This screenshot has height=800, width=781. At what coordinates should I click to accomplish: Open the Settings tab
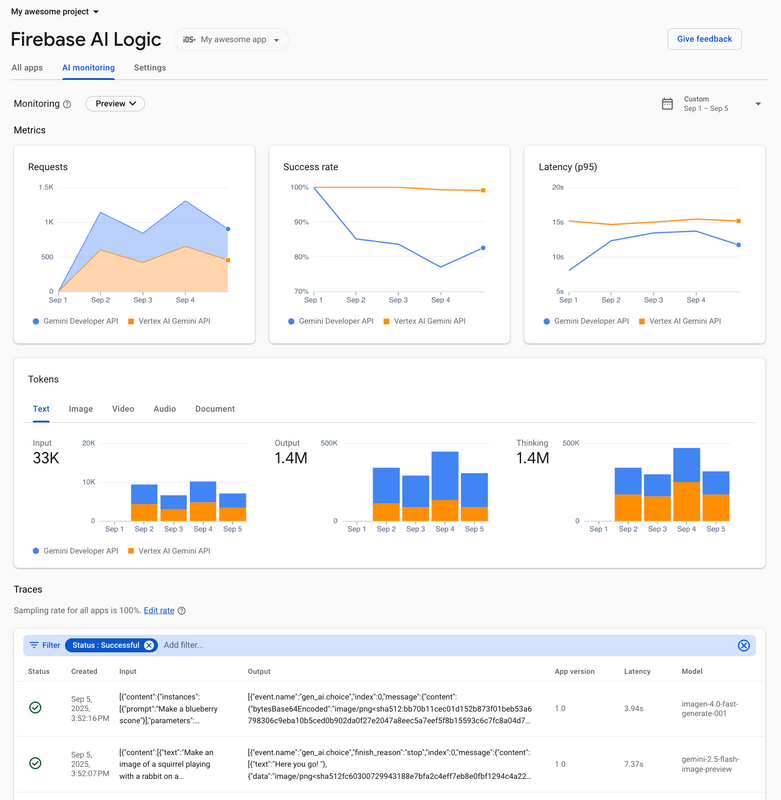click(x=150, y=67)
